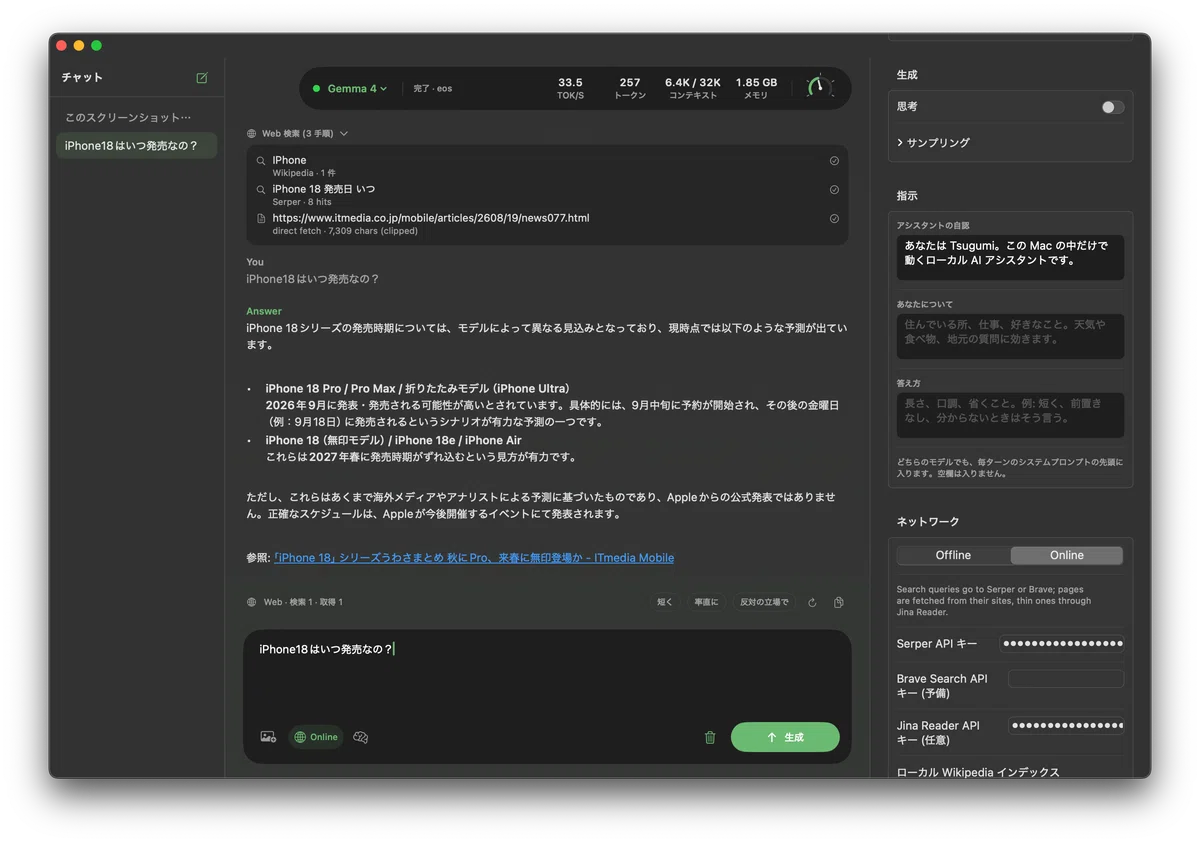1200x843 pixels.
Task: Click the 生成 generate button
Action: (785, 737)
